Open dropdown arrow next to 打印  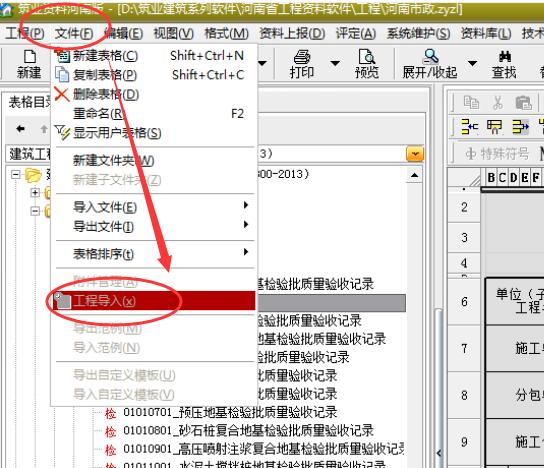(335, 63)
